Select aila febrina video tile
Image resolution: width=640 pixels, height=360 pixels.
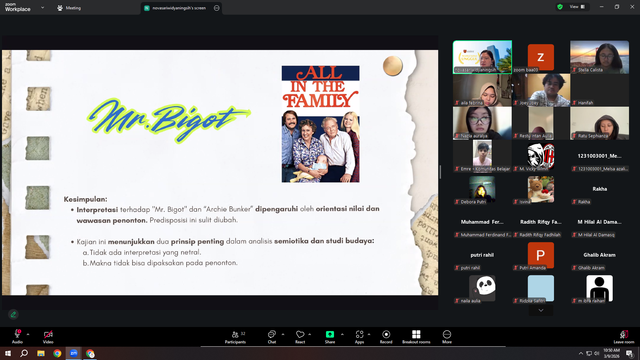(482, 90)
